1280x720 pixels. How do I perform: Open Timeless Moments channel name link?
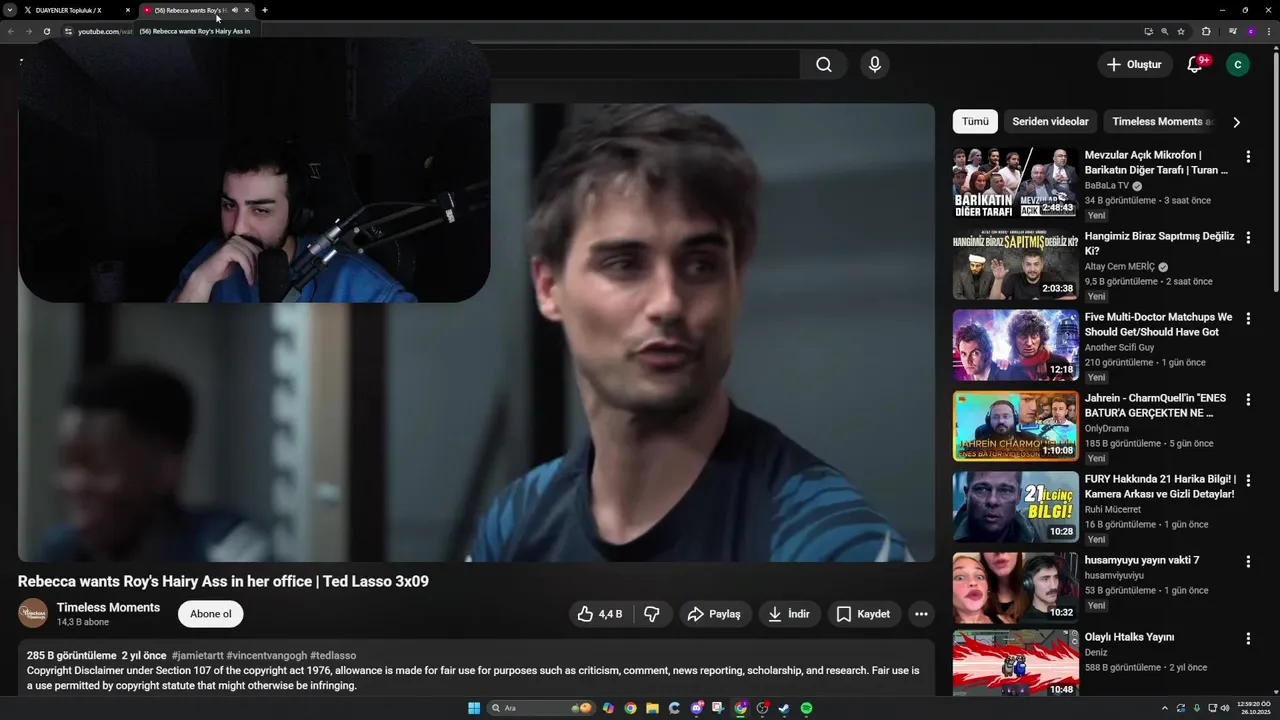click(108, 607)
